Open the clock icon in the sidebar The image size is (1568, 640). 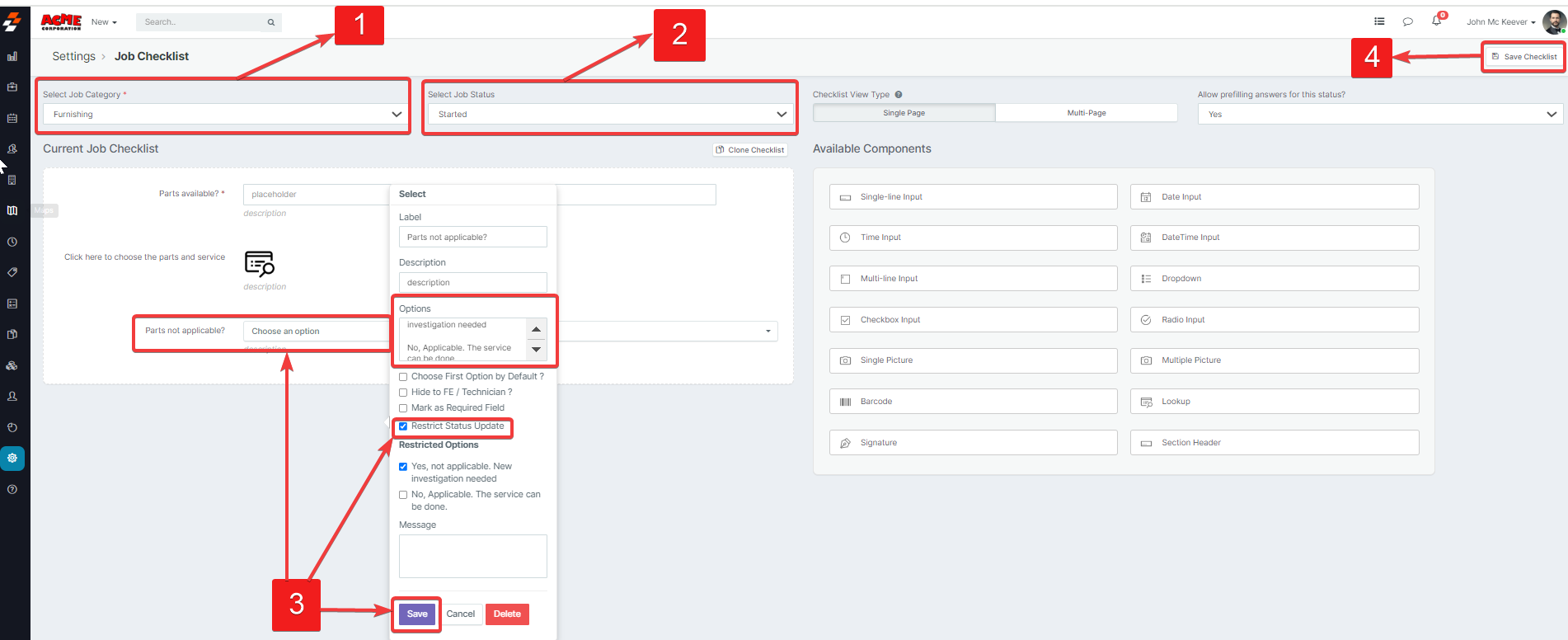point(12,242)
